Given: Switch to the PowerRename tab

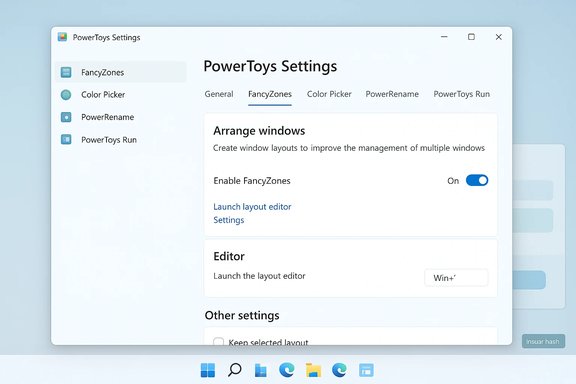Looking at the screenshot, I should (x=392, y=94).
